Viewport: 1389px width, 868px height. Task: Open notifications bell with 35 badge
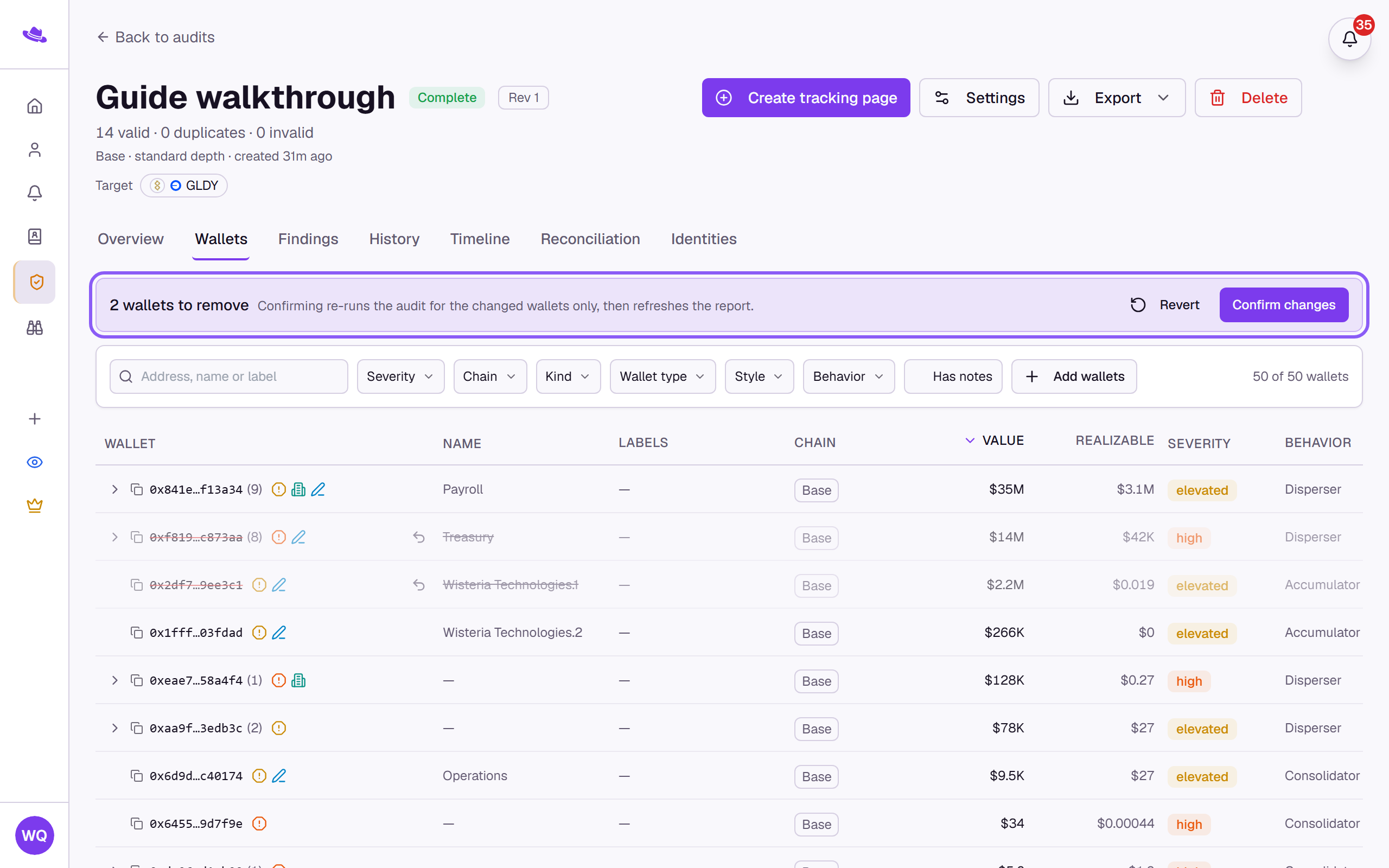click(x=1349, y=39)
